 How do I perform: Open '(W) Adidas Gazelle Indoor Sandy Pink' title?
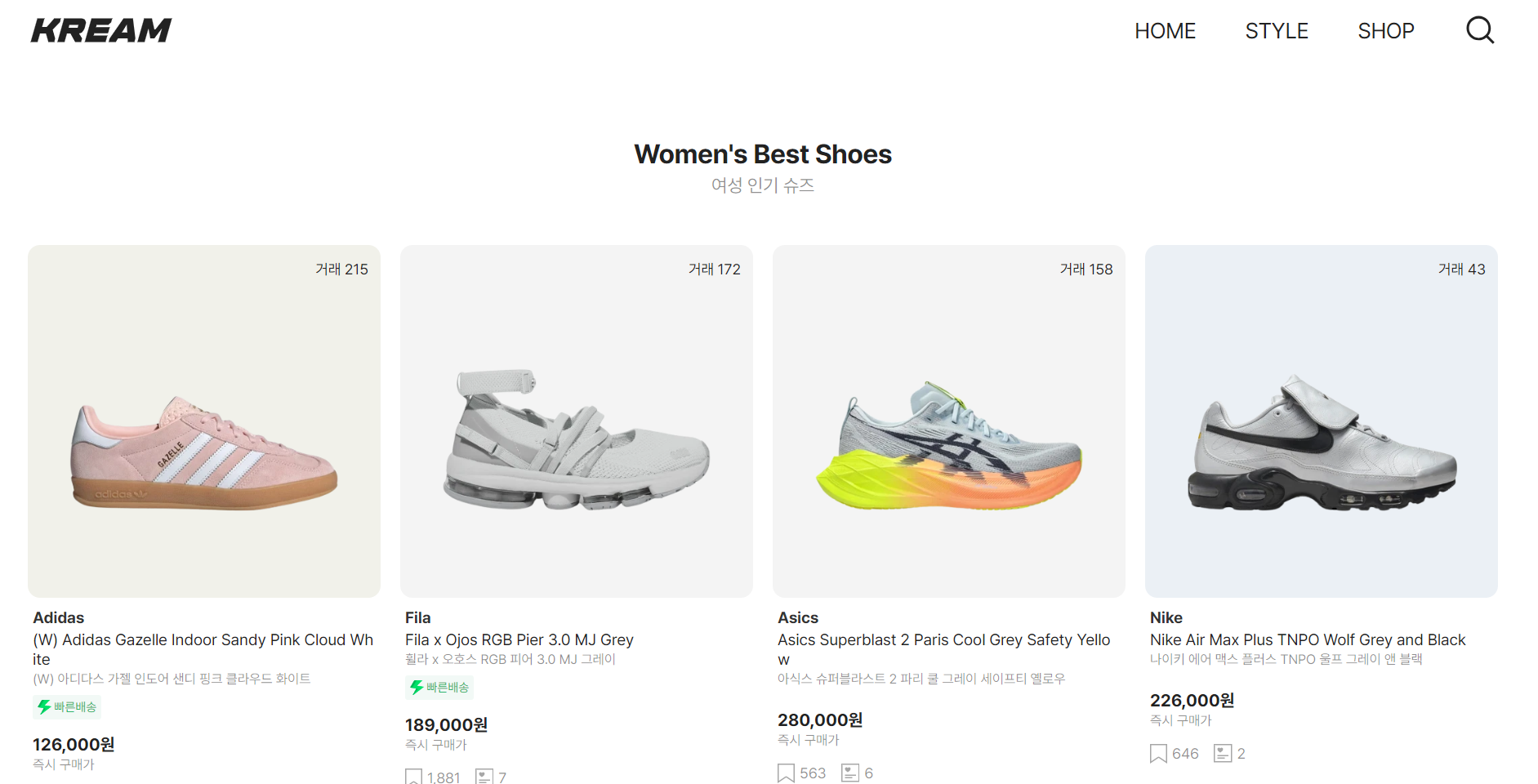203,649
